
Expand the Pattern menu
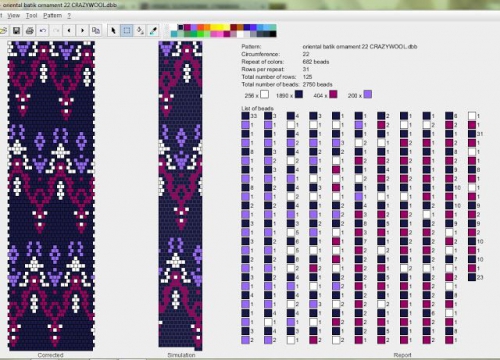[52, 16]
